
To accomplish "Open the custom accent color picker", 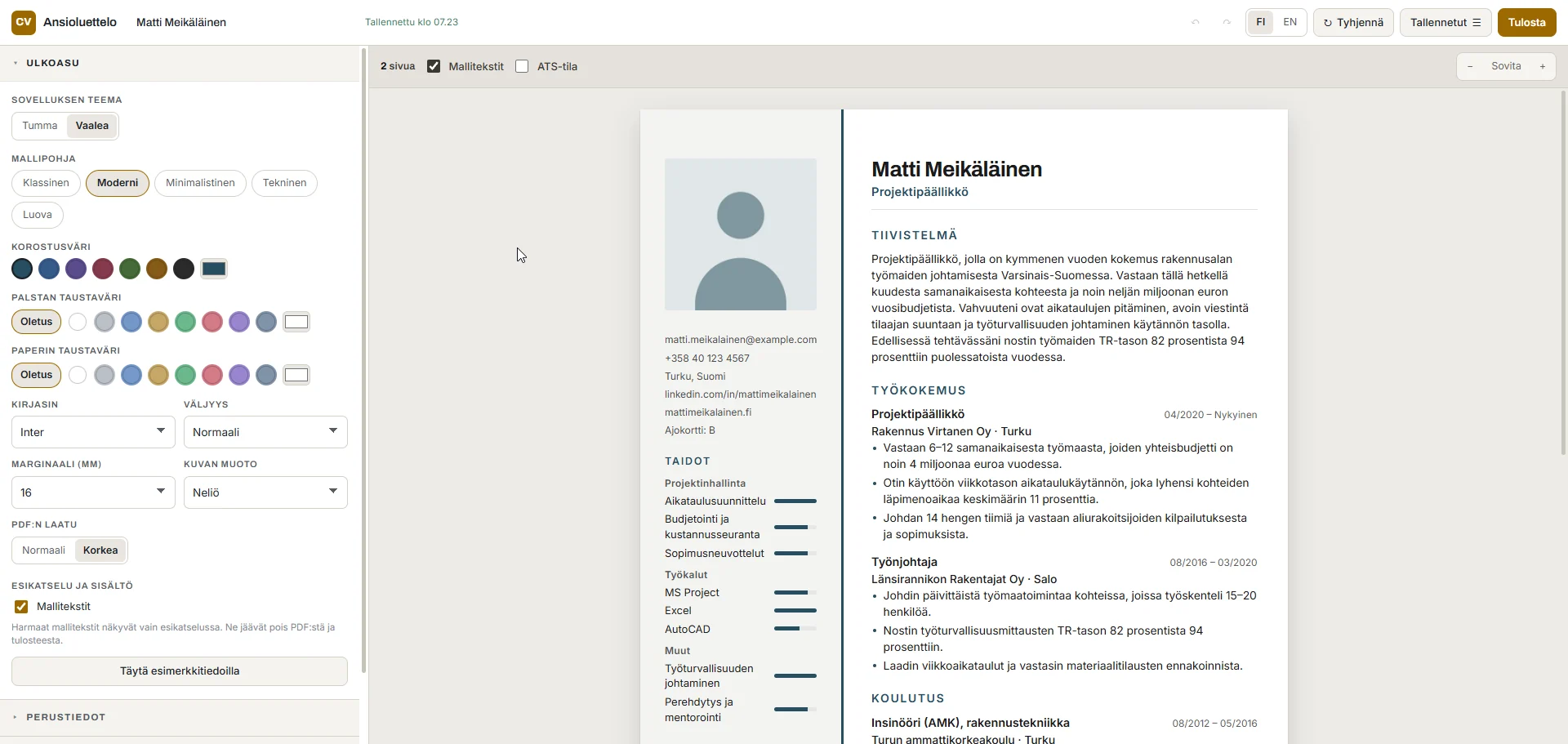I will [x=214, y=269].
